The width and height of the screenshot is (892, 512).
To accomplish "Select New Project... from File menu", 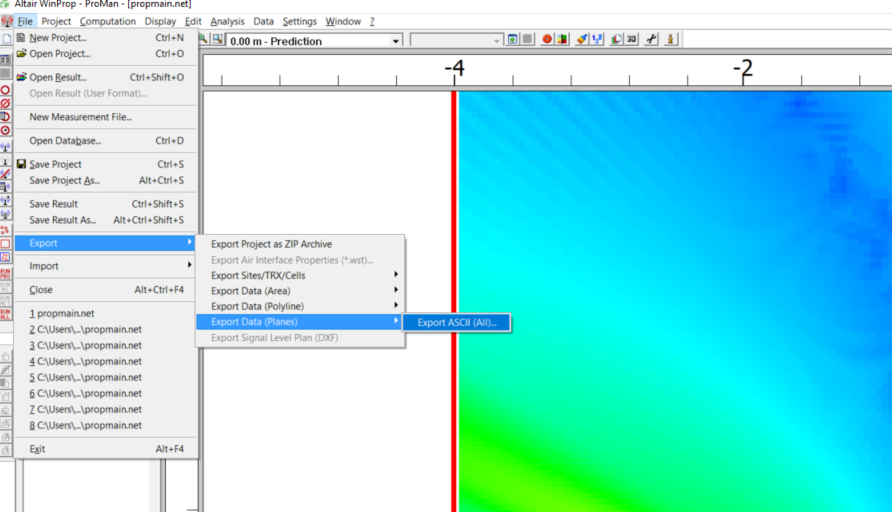I will (x=106, y=38).
